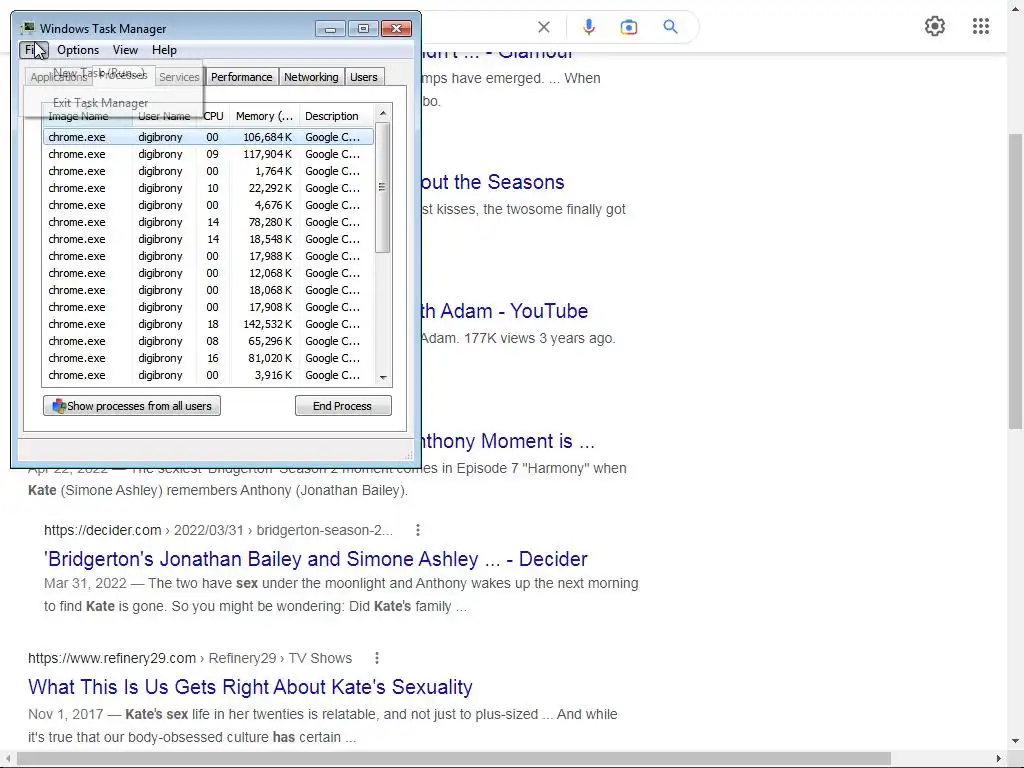The width and height of the screenshot is (1024, 768).
Task: Open the search result ending in out the Seasons
Action: [492, 182]
